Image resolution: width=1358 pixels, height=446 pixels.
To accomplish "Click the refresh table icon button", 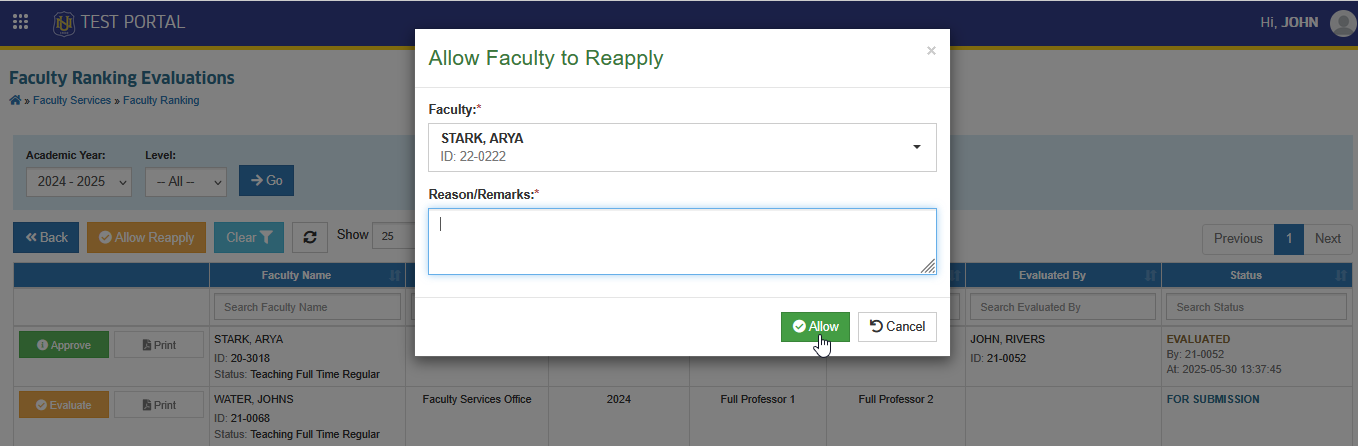I will point(310,237).
